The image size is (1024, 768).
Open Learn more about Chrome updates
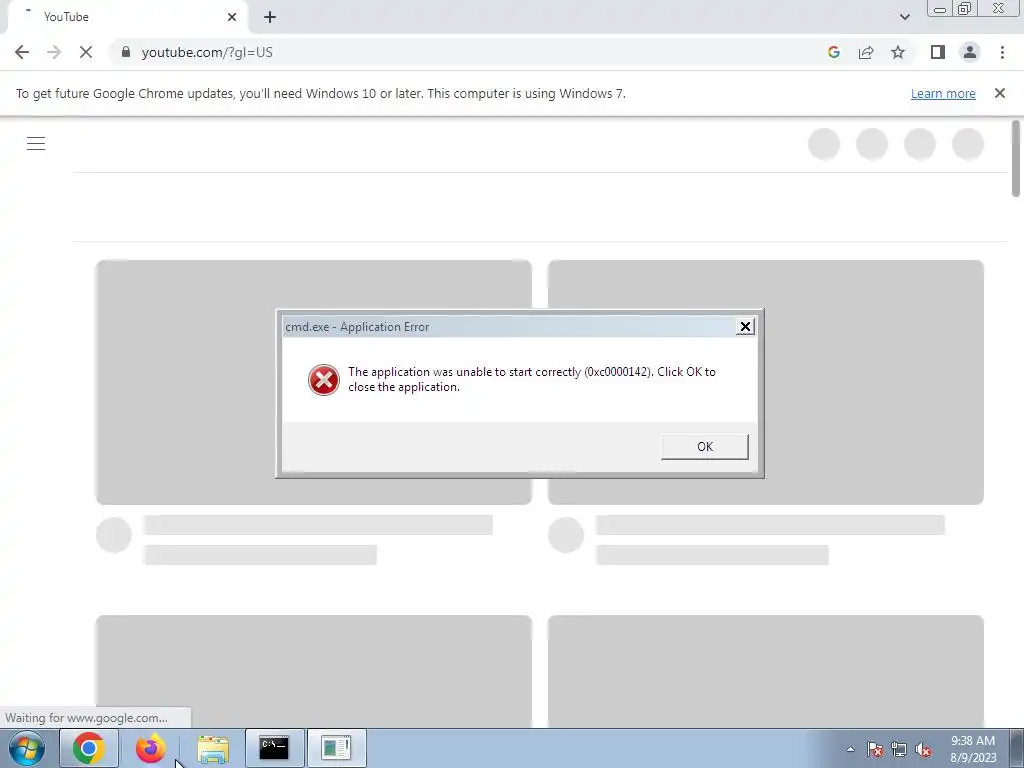click(x=943, y=93)
